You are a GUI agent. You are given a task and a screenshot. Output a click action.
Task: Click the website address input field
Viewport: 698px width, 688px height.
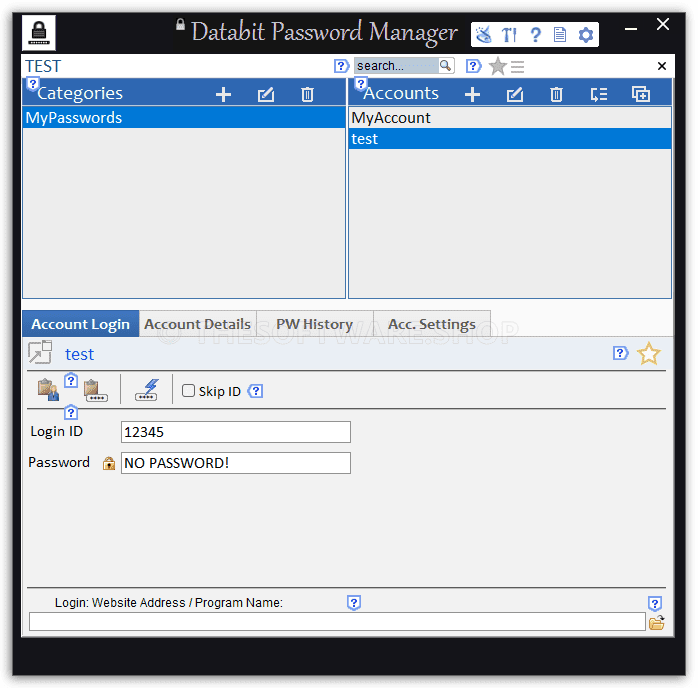(x=337, y=621)
